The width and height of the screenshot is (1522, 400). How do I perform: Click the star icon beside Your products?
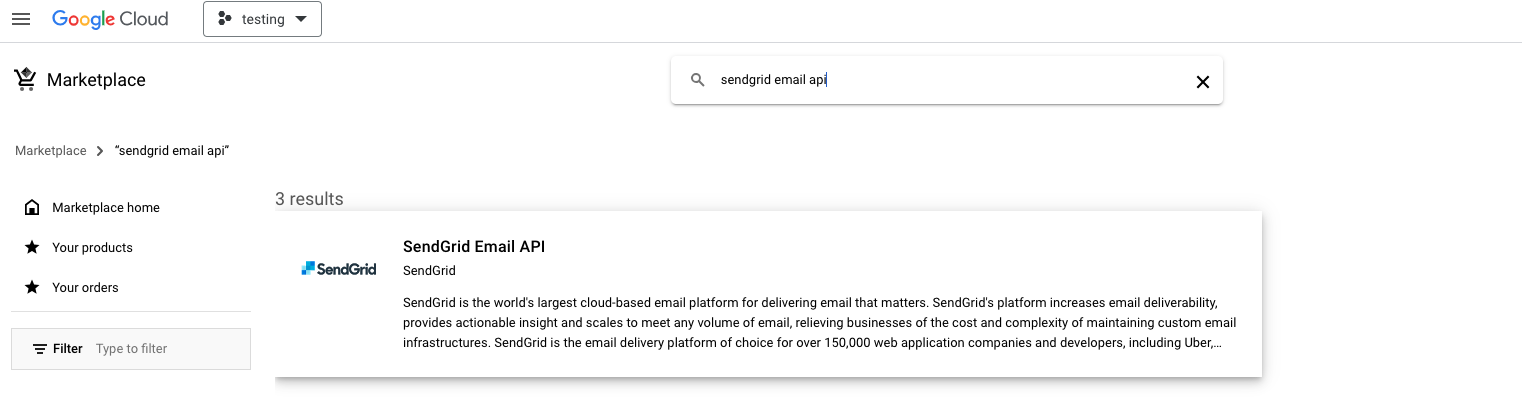tap(32, 247)
